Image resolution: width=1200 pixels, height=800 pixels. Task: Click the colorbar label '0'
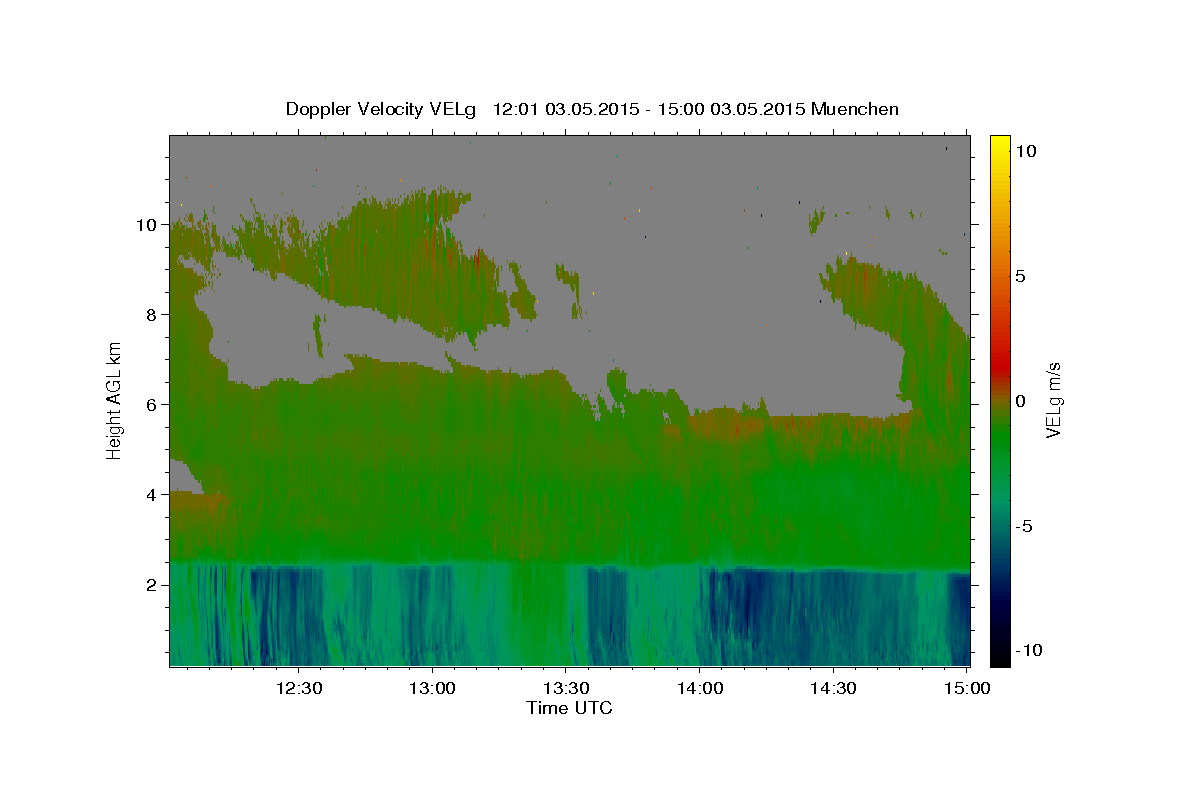tap(1020, 401)
